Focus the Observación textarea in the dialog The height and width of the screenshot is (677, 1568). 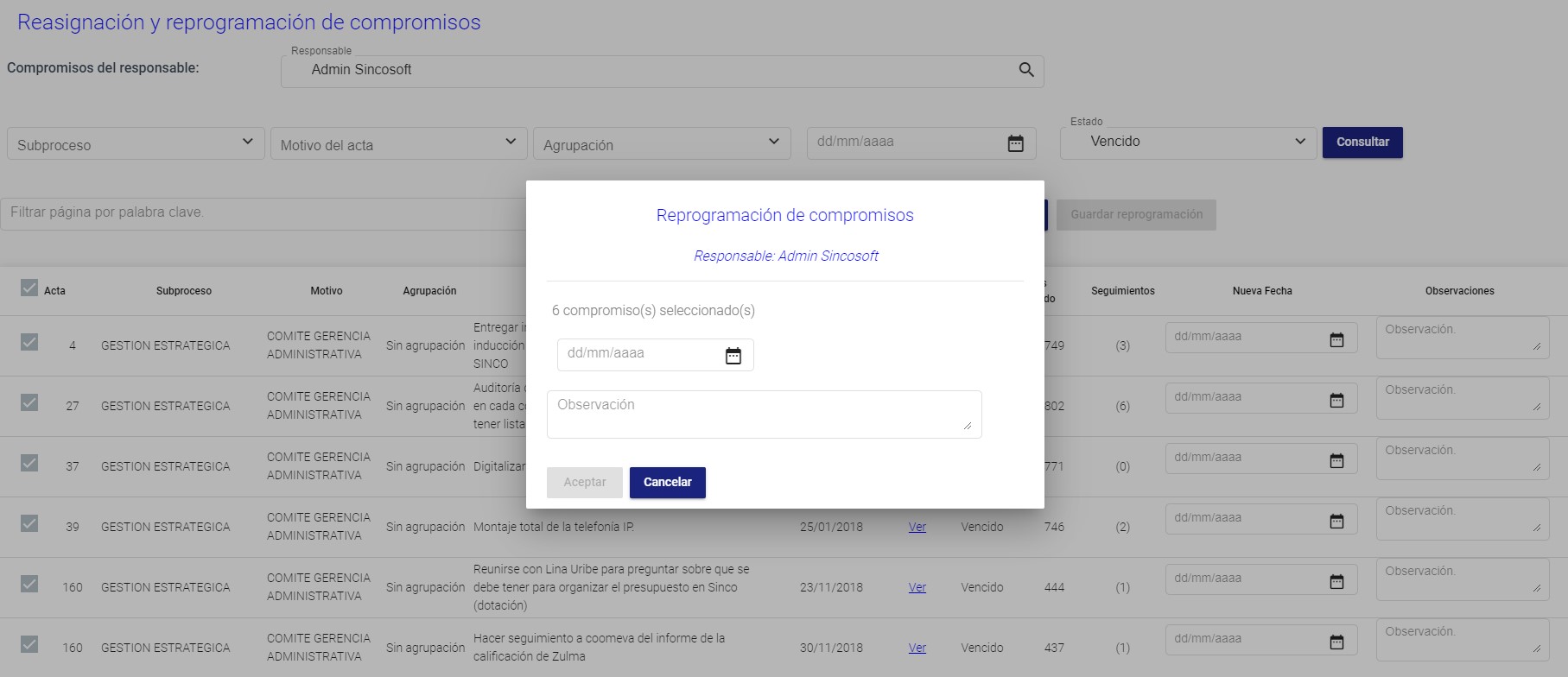(x=764, y=414)
